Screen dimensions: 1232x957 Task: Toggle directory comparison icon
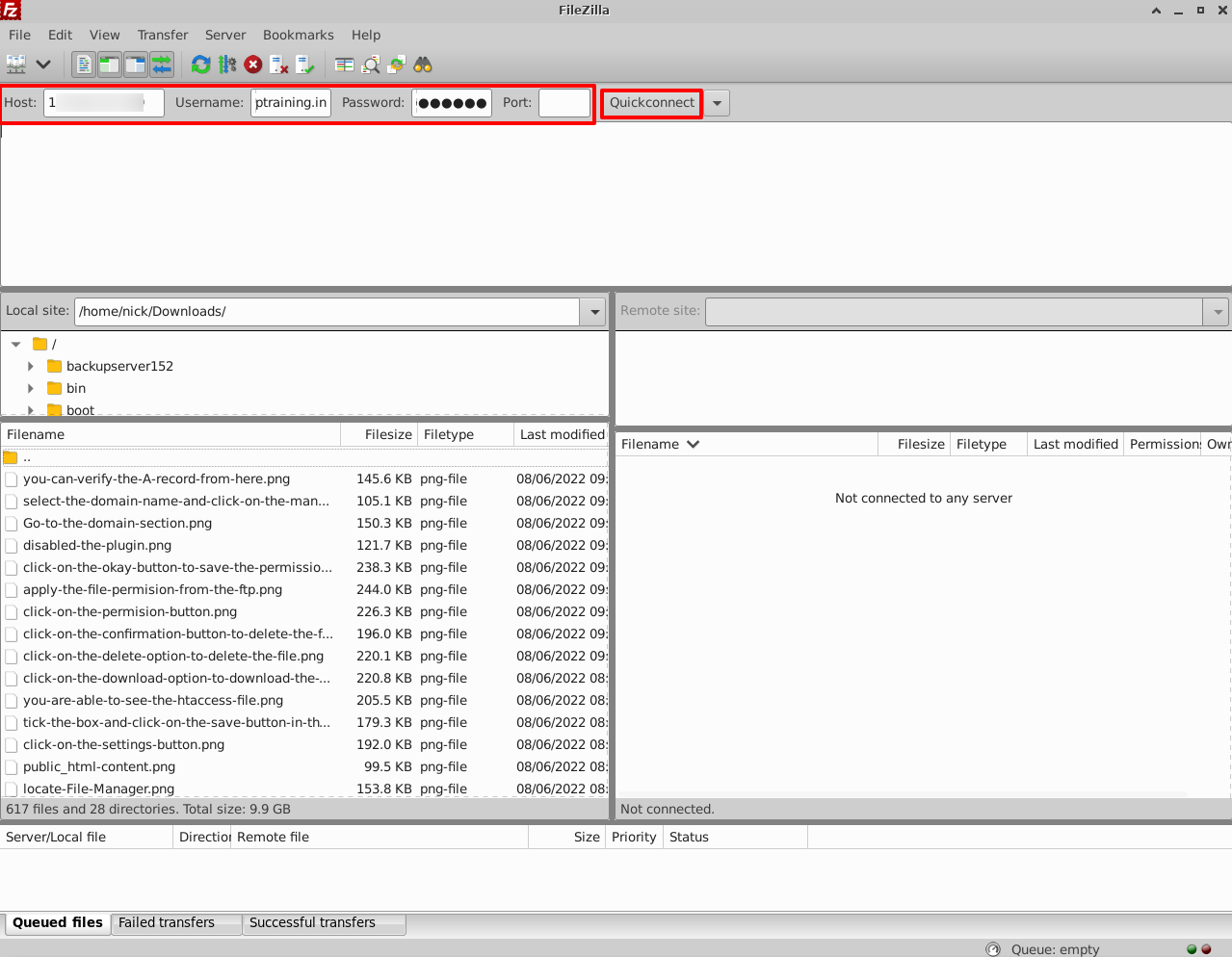click(371, 65)
